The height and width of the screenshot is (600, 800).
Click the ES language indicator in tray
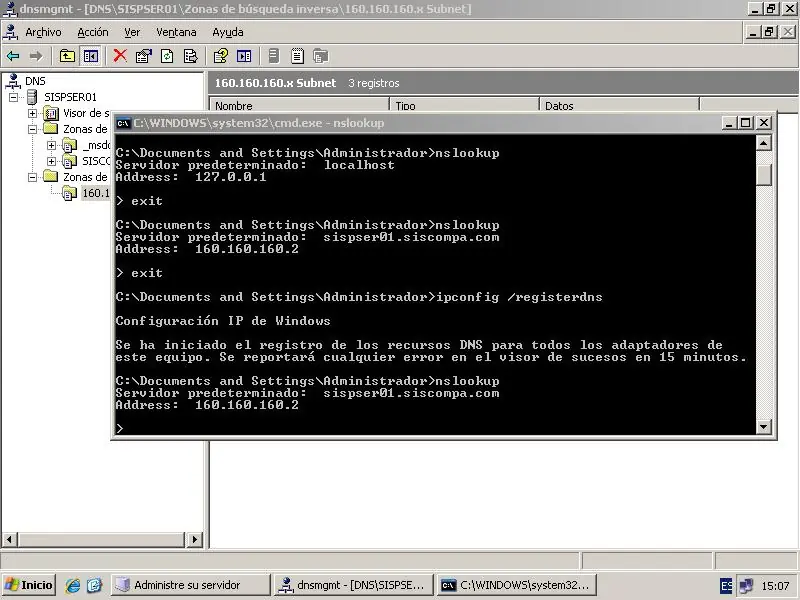coord(726,586)
